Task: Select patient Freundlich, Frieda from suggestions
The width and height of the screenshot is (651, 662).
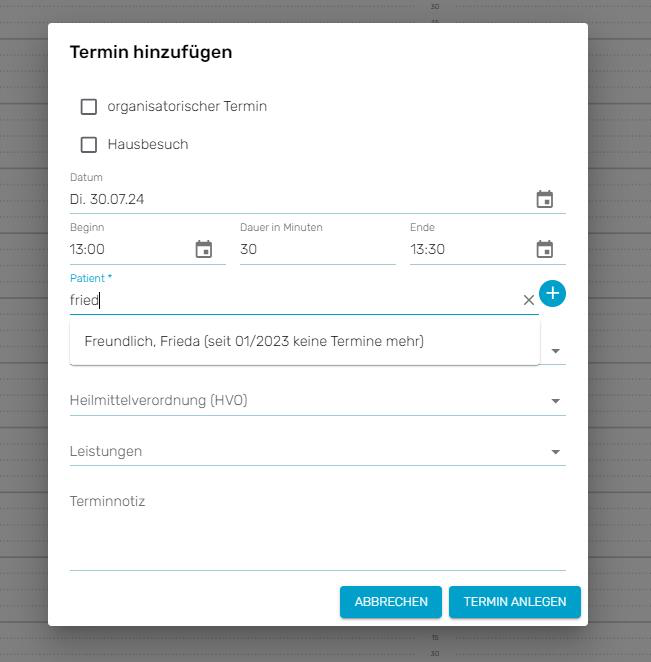Action: tap(305, 341)
